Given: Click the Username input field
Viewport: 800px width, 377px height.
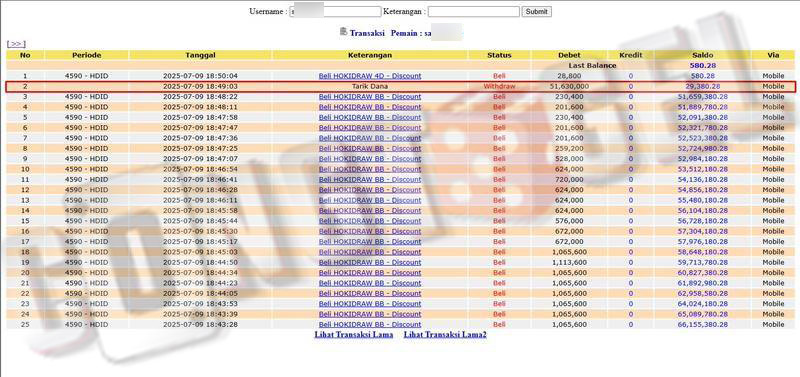Looking at the screenshot, I should click(x=335, y=11).
